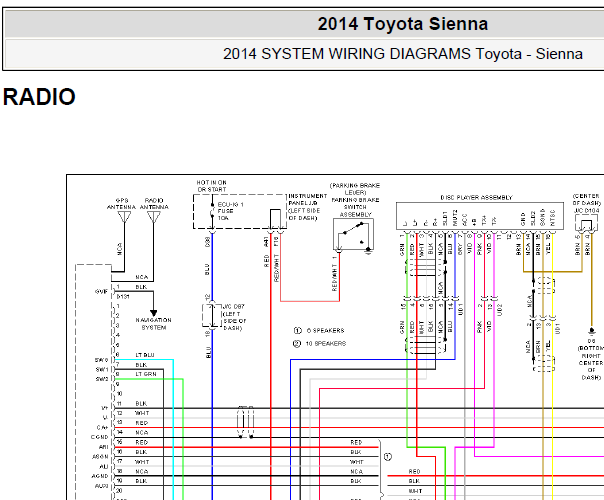This screenshot has height=500, width=604.
Task: Click the RADIO heading
Action: 39,97
